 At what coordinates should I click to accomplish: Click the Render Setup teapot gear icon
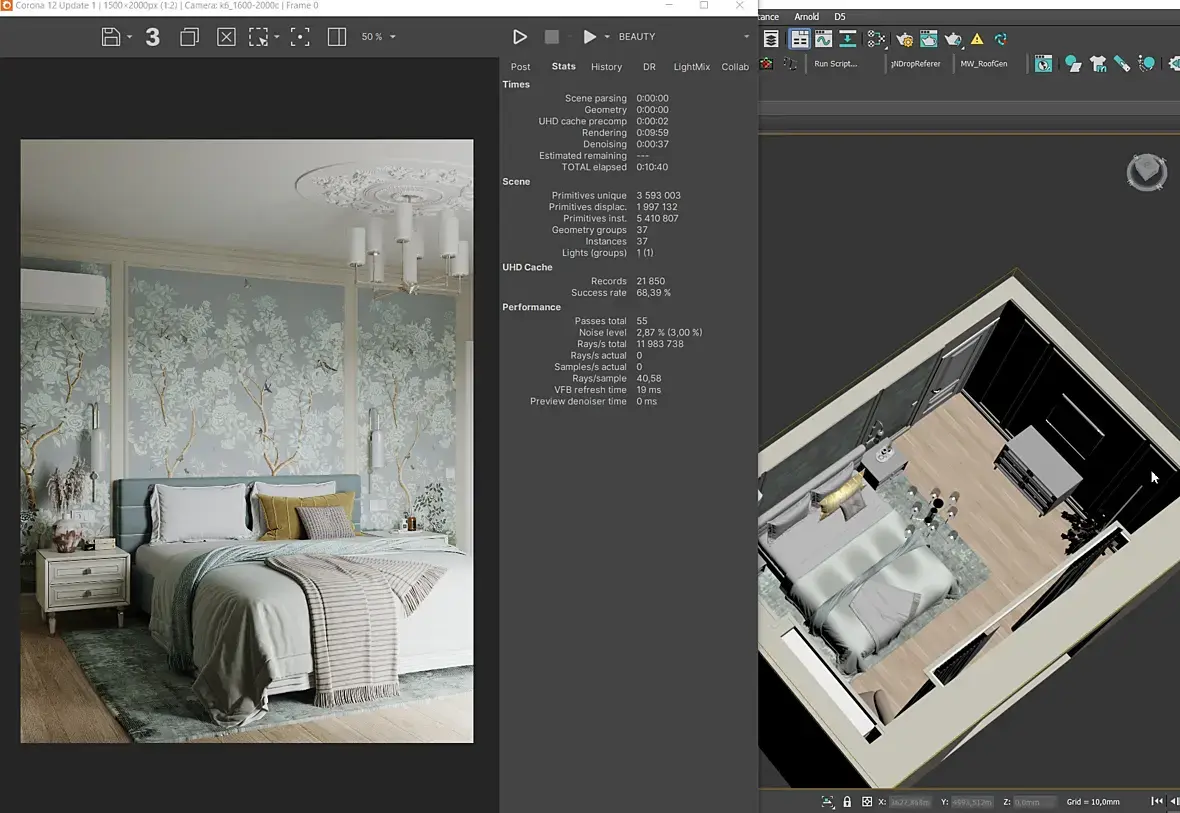click(x=905, y=39)
